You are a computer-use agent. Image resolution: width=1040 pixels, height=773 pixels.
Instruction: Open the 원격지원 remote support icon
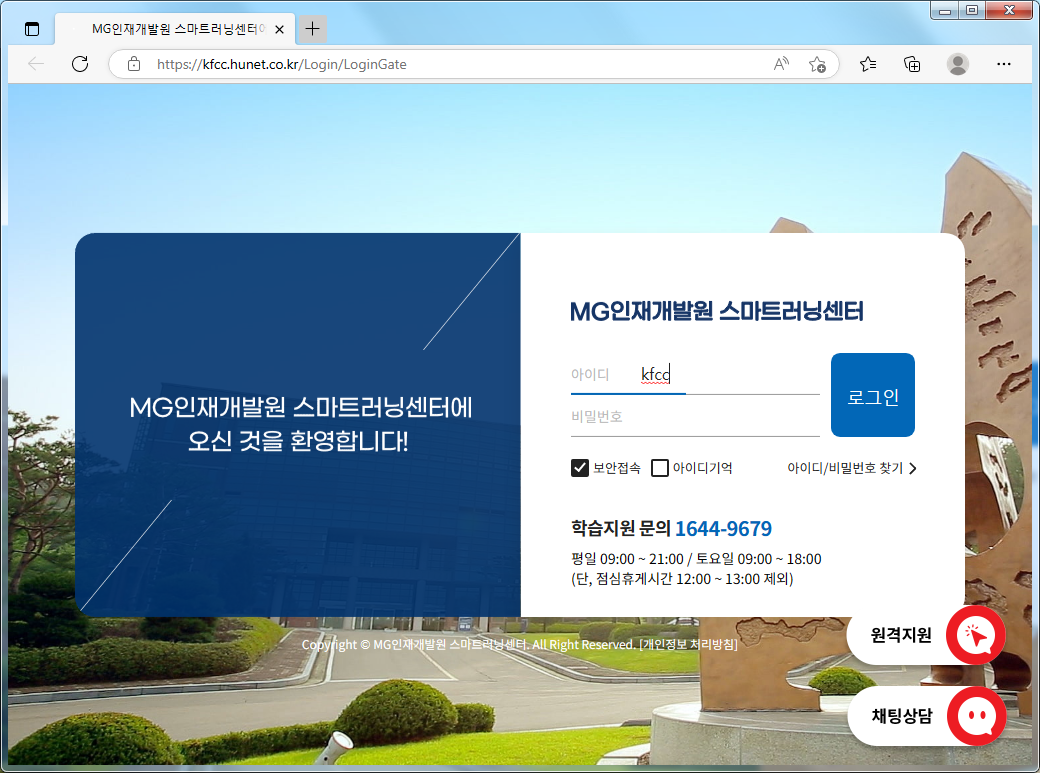pyautogui.click(x=975, y=635)
